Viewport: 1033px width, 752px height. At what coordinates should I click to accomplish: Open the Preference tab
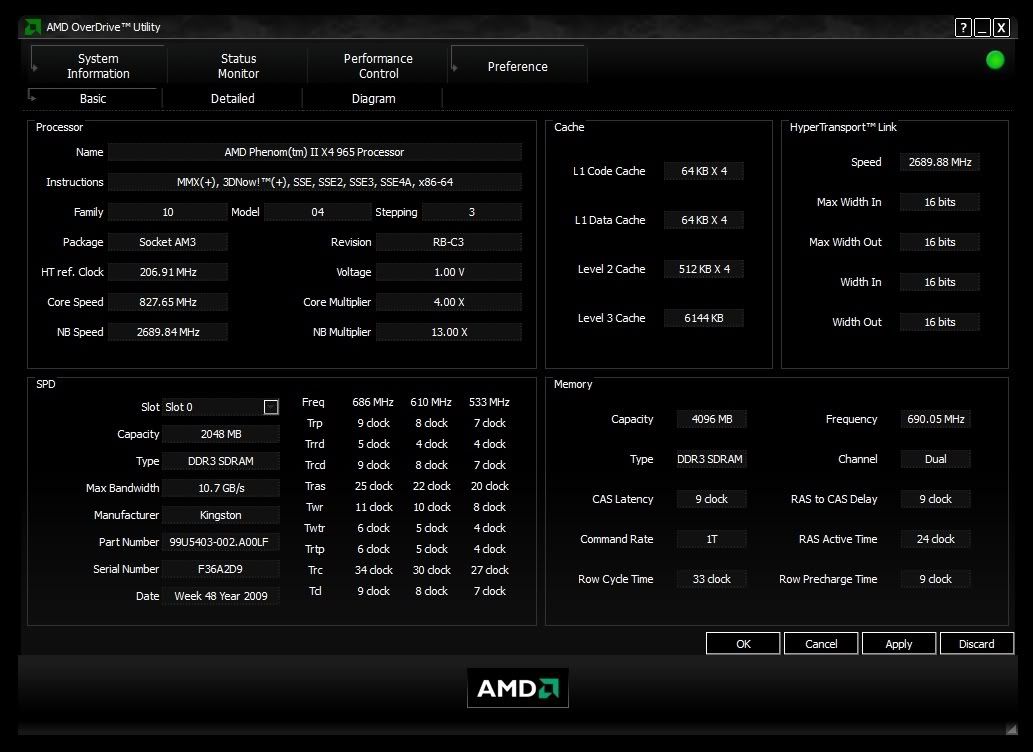[x=518, y=66]
